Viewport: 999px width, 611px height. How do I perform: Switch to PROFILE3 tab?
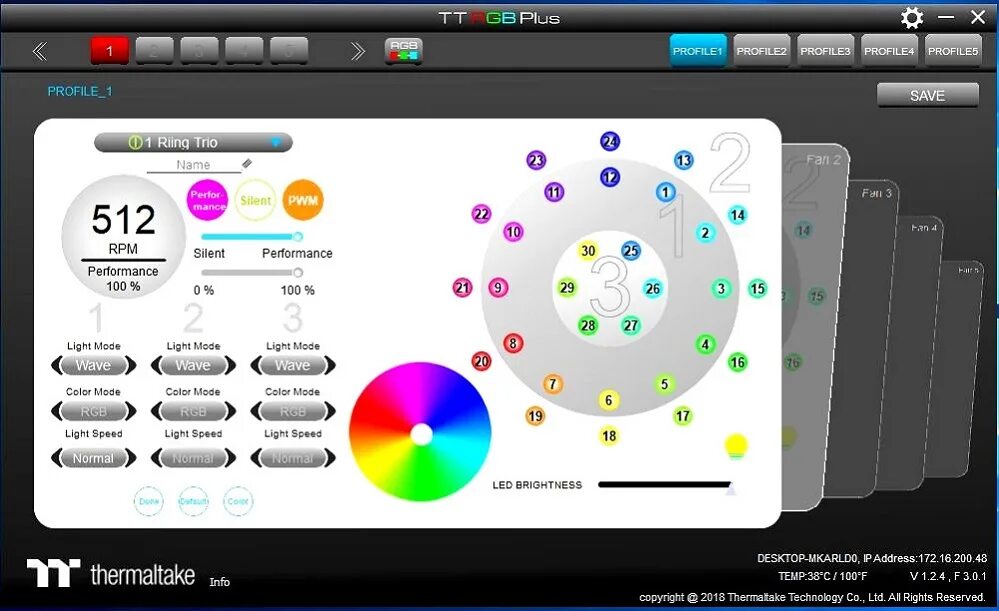coord(825,51)
